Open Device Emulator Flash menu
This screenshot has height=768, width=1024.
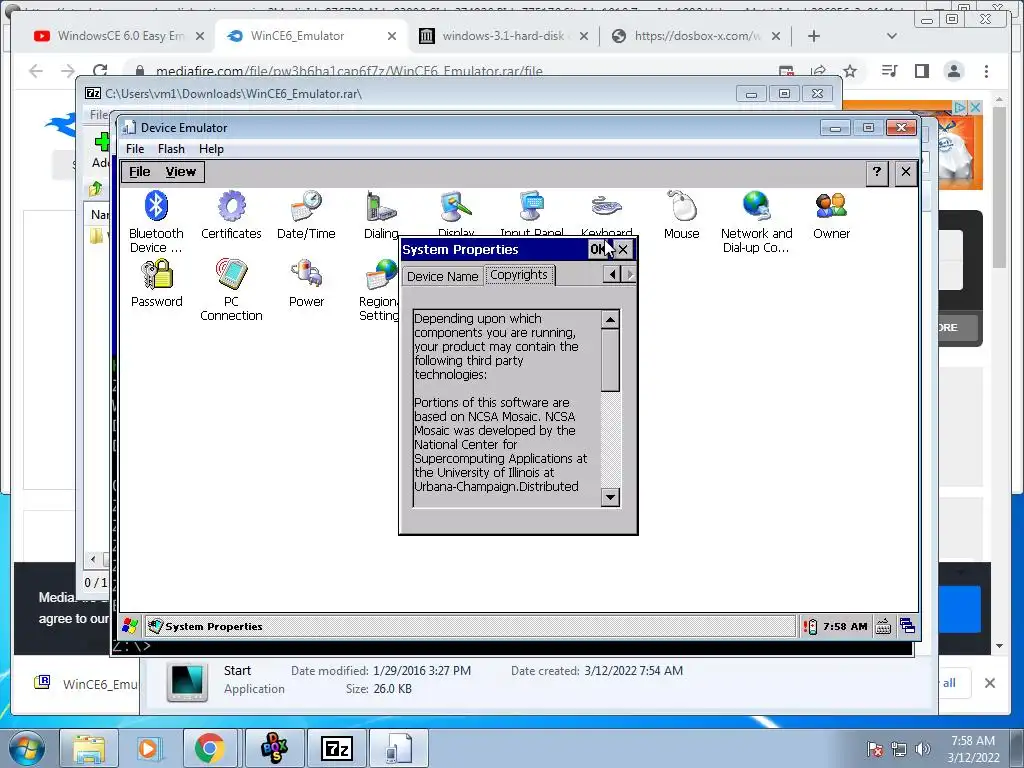tap(171, 149)
